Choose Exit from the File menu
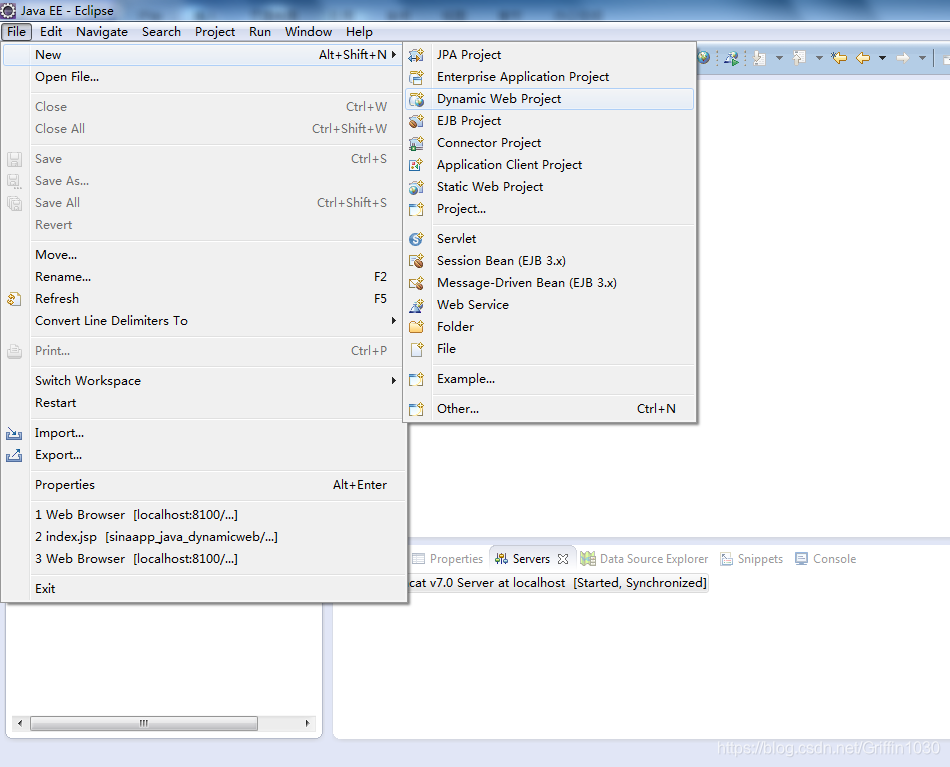Image resolution: width=950 pixels, height=767 pixels. 202,589
